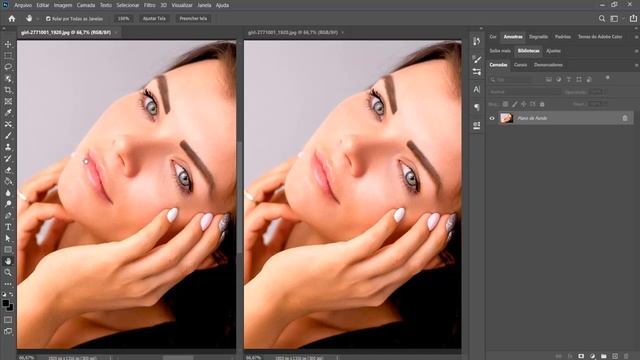Open the Camadas panel options menu

636,65
